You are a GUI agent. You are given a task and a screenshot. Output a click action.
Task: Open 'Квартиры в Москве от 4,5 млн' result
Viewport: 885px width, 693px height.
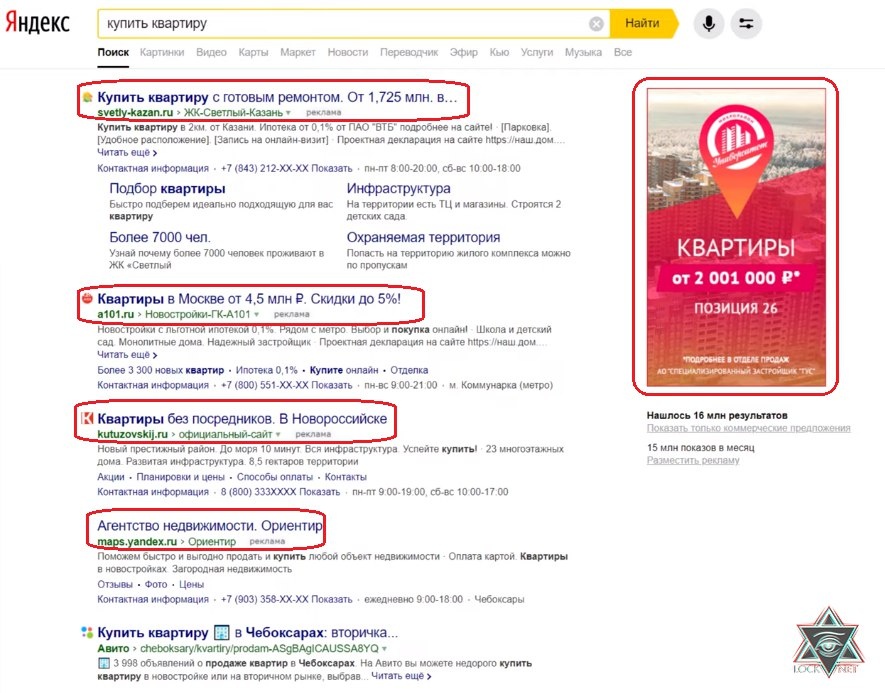point(249,298)
